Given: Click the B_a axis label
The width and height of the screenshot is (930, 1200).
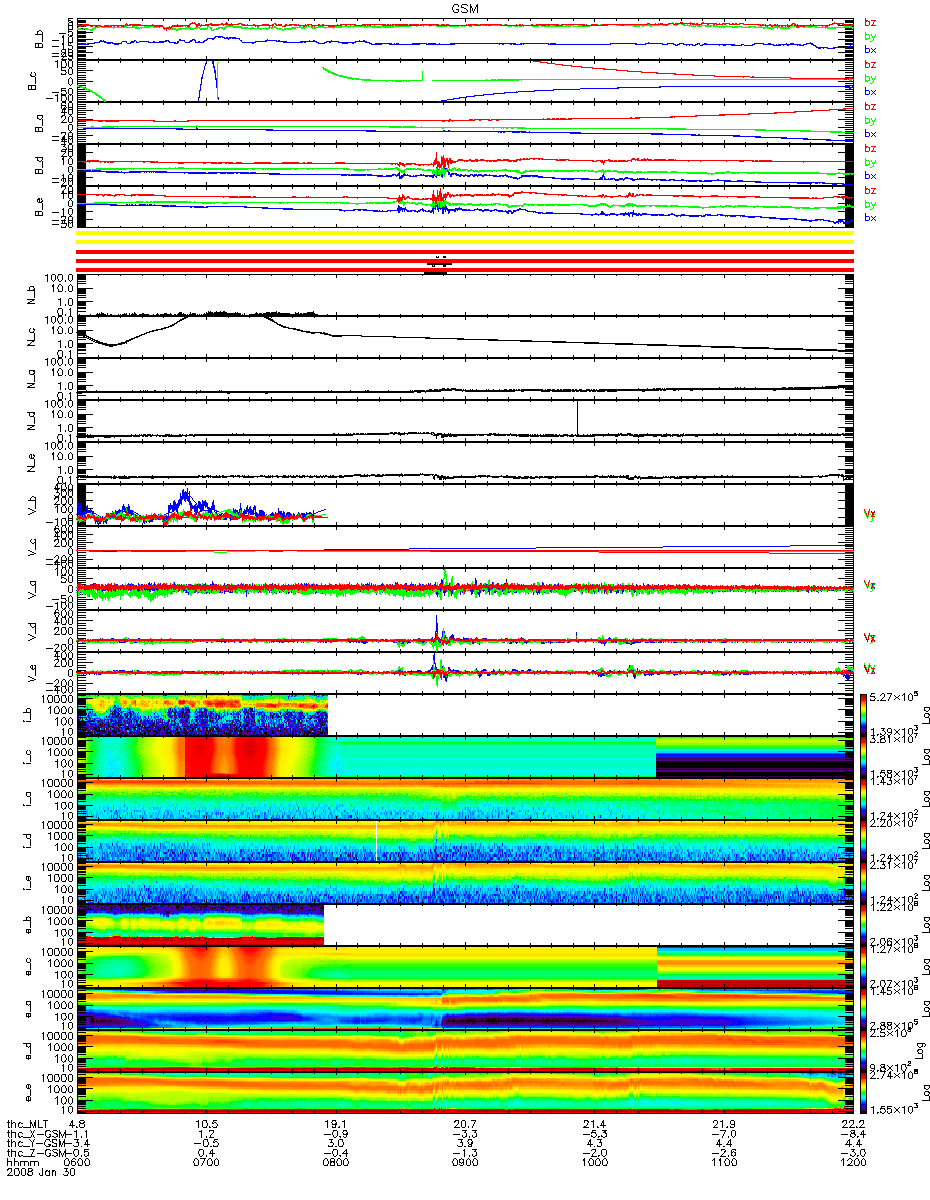Looking at the screenshot, I should [x=39, y=121].
